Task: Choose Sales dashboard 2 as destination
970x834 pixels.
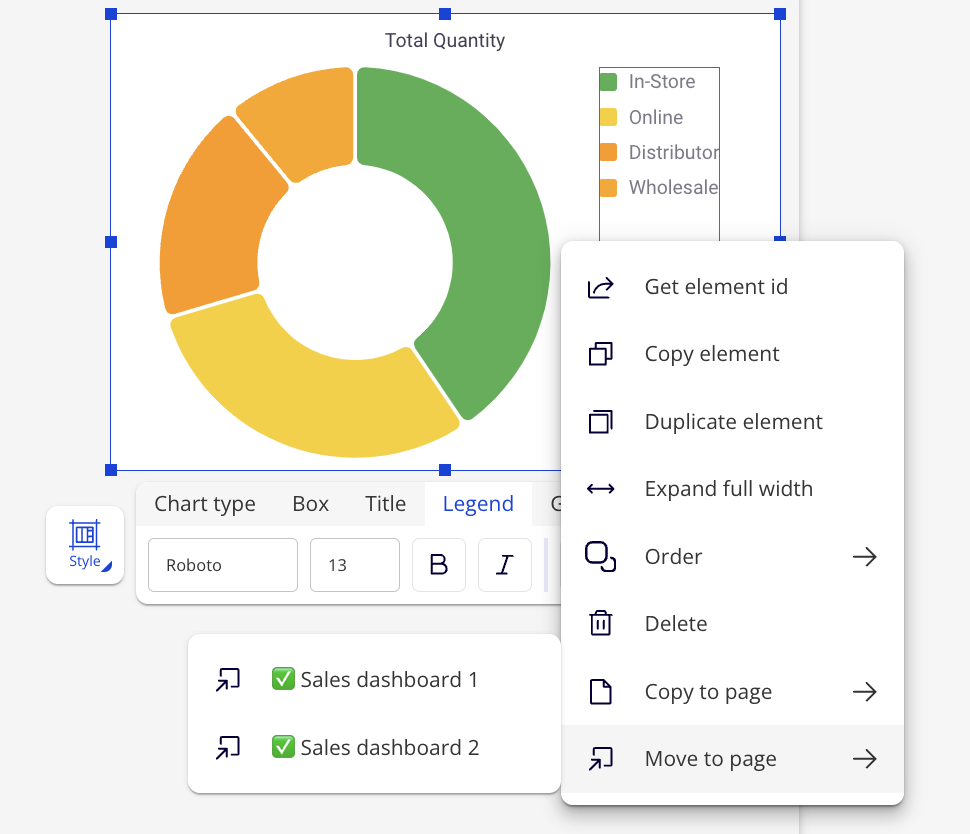Action: click(374, 748)
